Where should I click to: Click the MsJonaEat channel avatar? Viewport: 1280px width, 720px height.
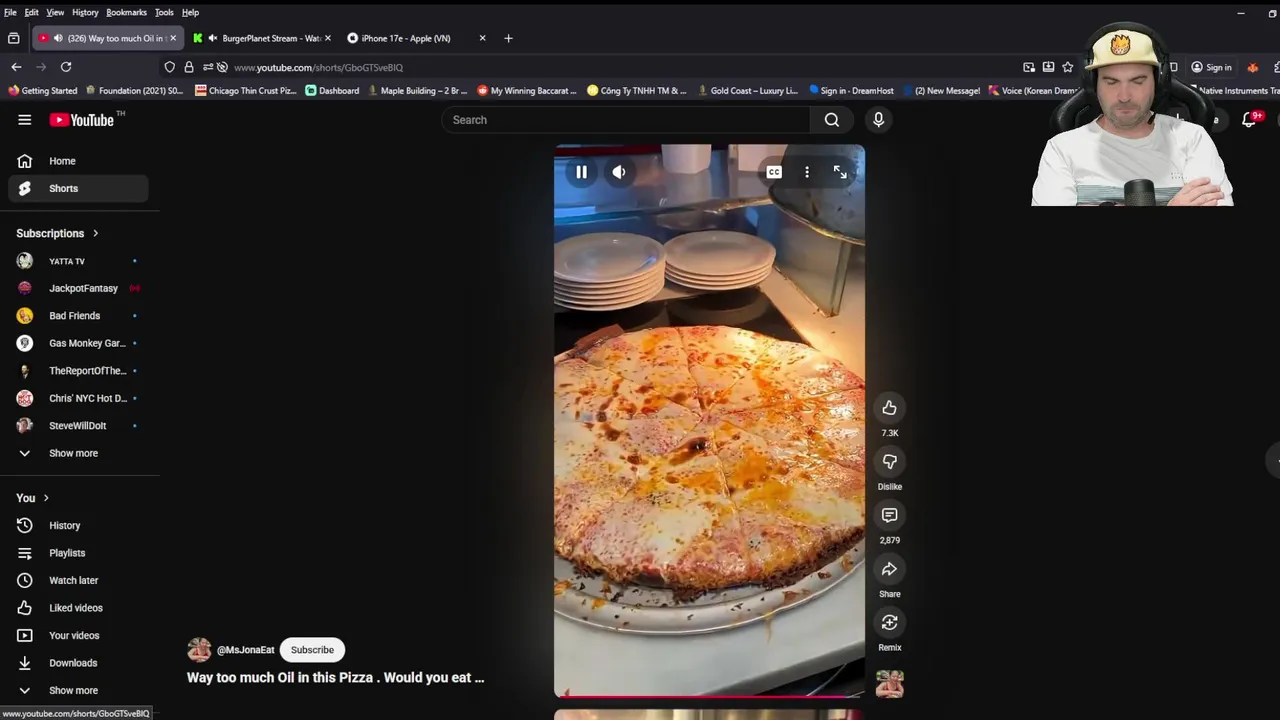pyautogui.click(x=199, y=650)
